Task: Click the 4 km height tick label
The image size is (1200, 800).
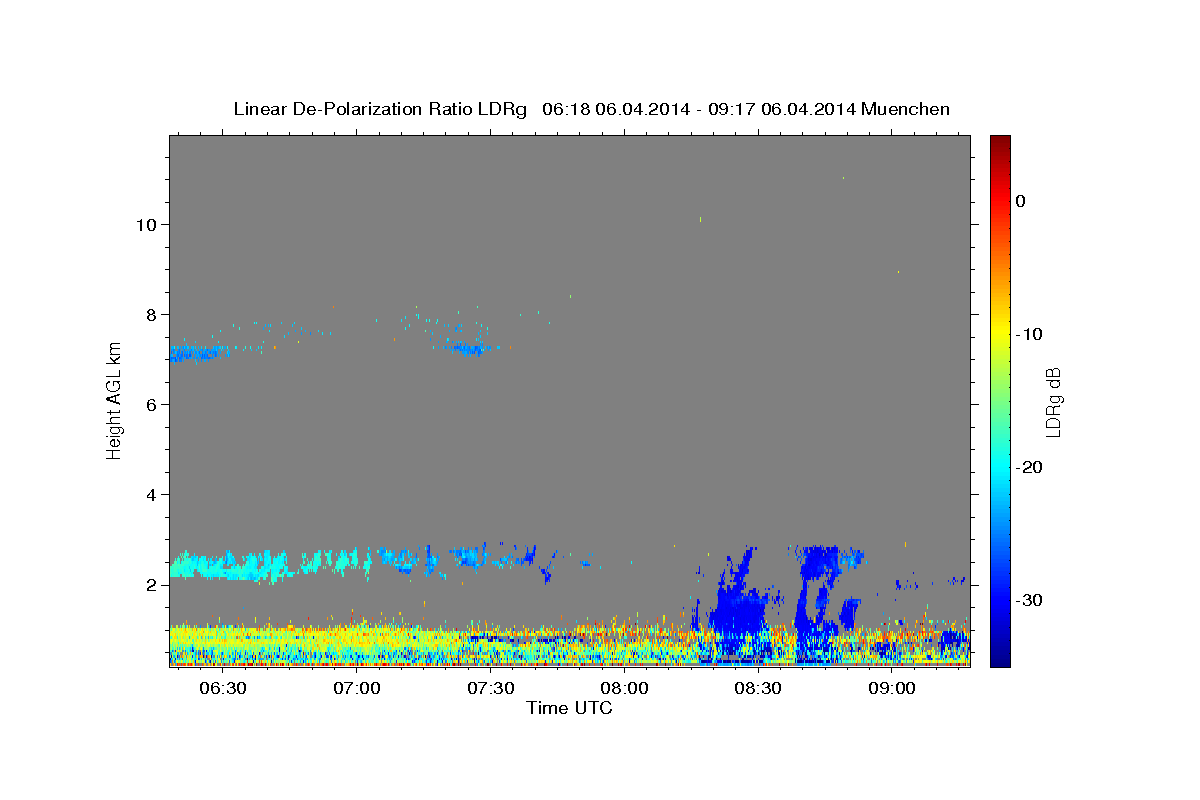Action: point(151,494)
